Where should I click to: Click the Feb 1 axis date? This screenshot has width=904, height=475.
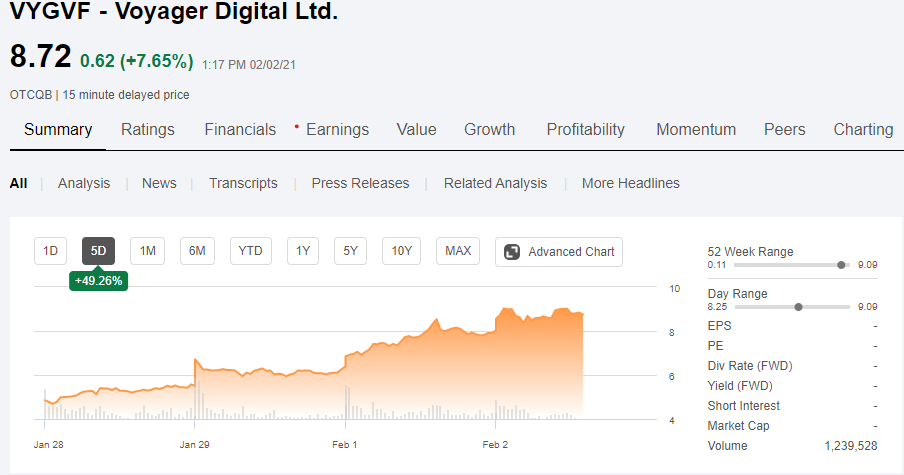coord(345,445)
